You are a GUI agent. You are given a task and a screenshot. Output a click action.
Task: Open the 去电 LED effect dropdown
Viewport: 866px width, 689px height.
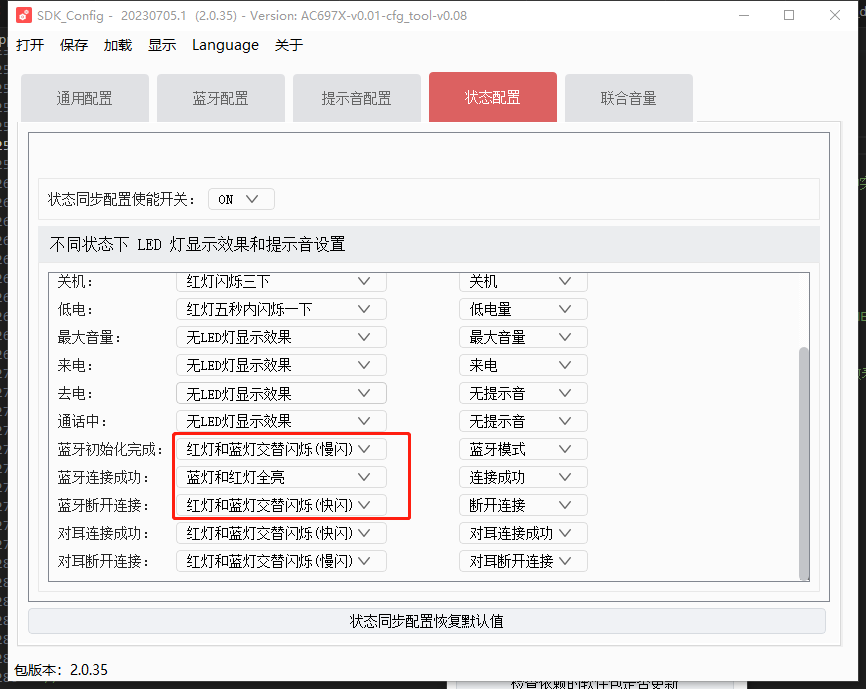pos(281,393)
